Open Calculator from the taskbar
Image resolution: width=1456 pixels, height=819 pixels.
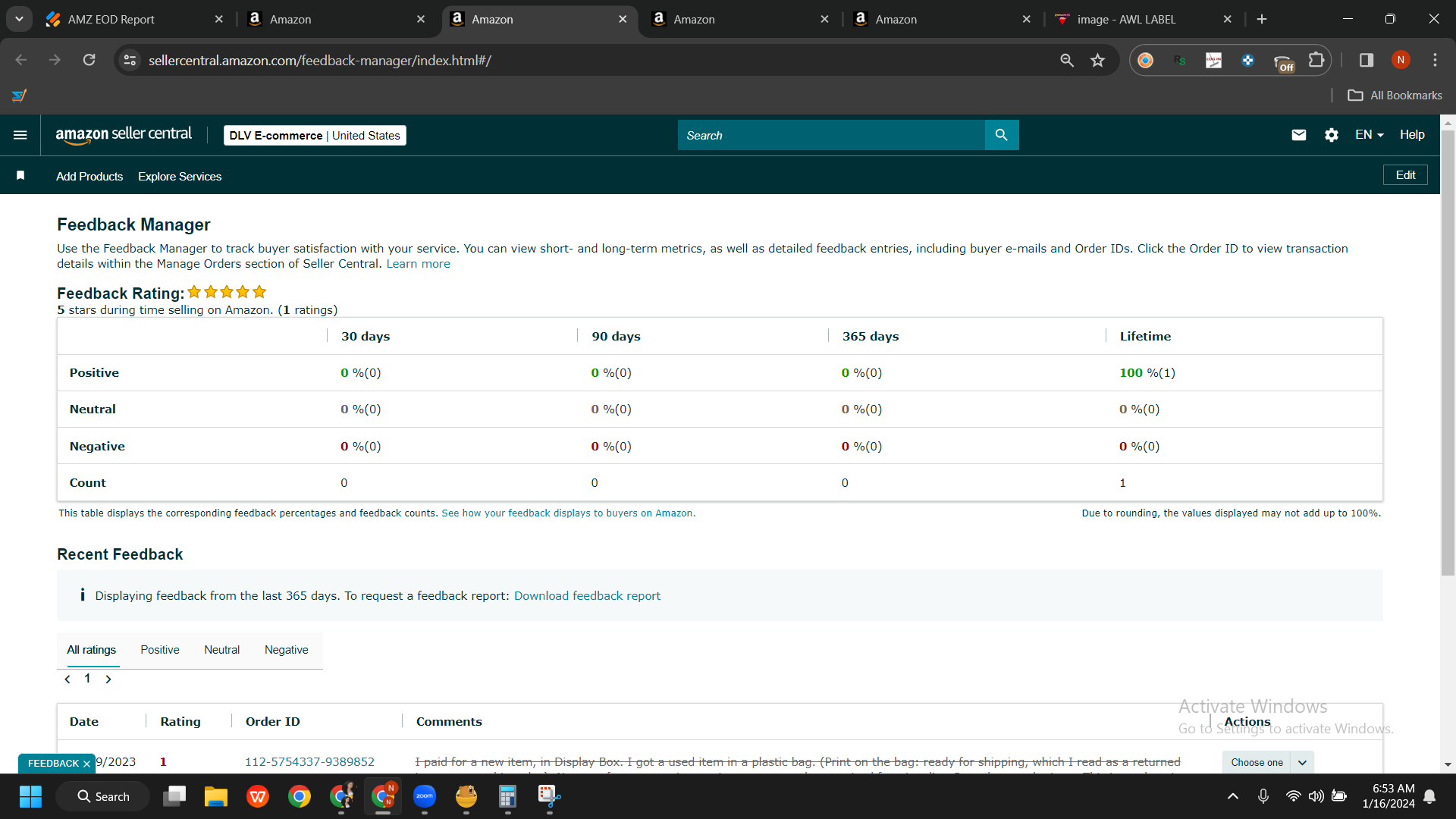[507, 796]
